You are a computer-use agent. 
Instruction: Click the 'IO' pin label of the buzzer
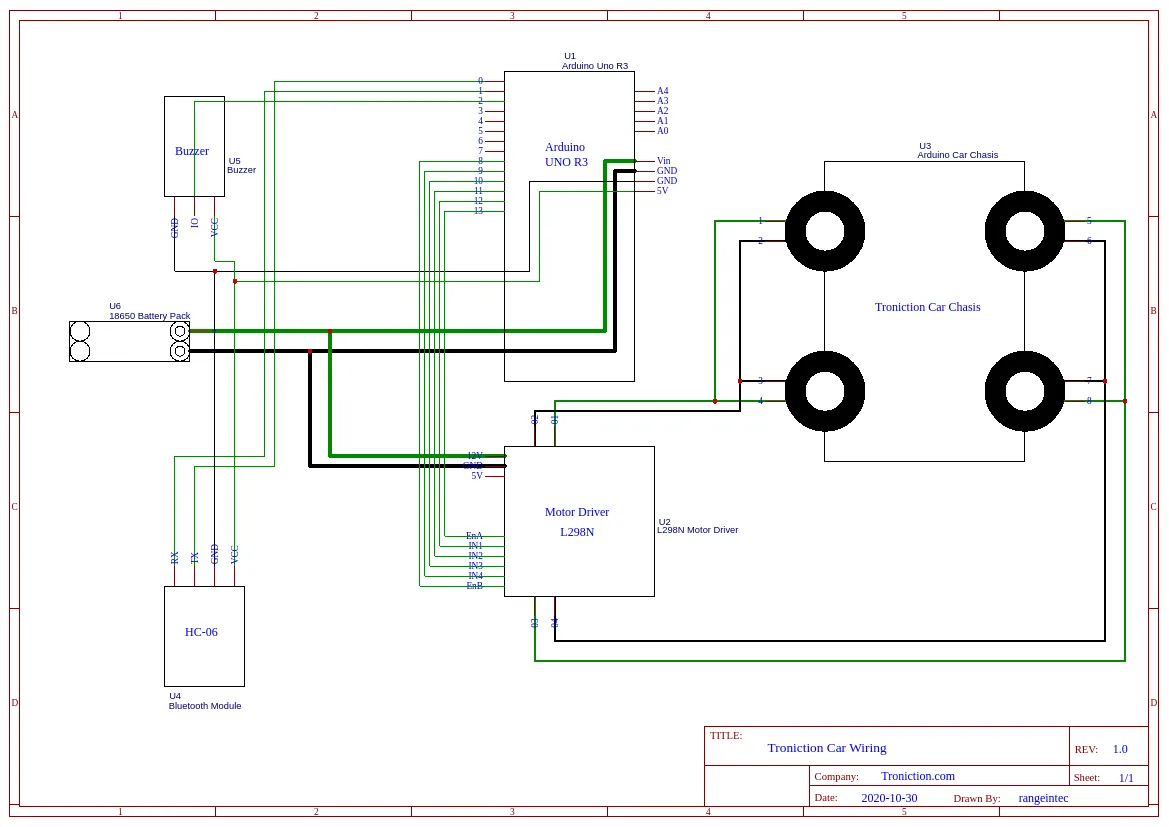point(195,222)
